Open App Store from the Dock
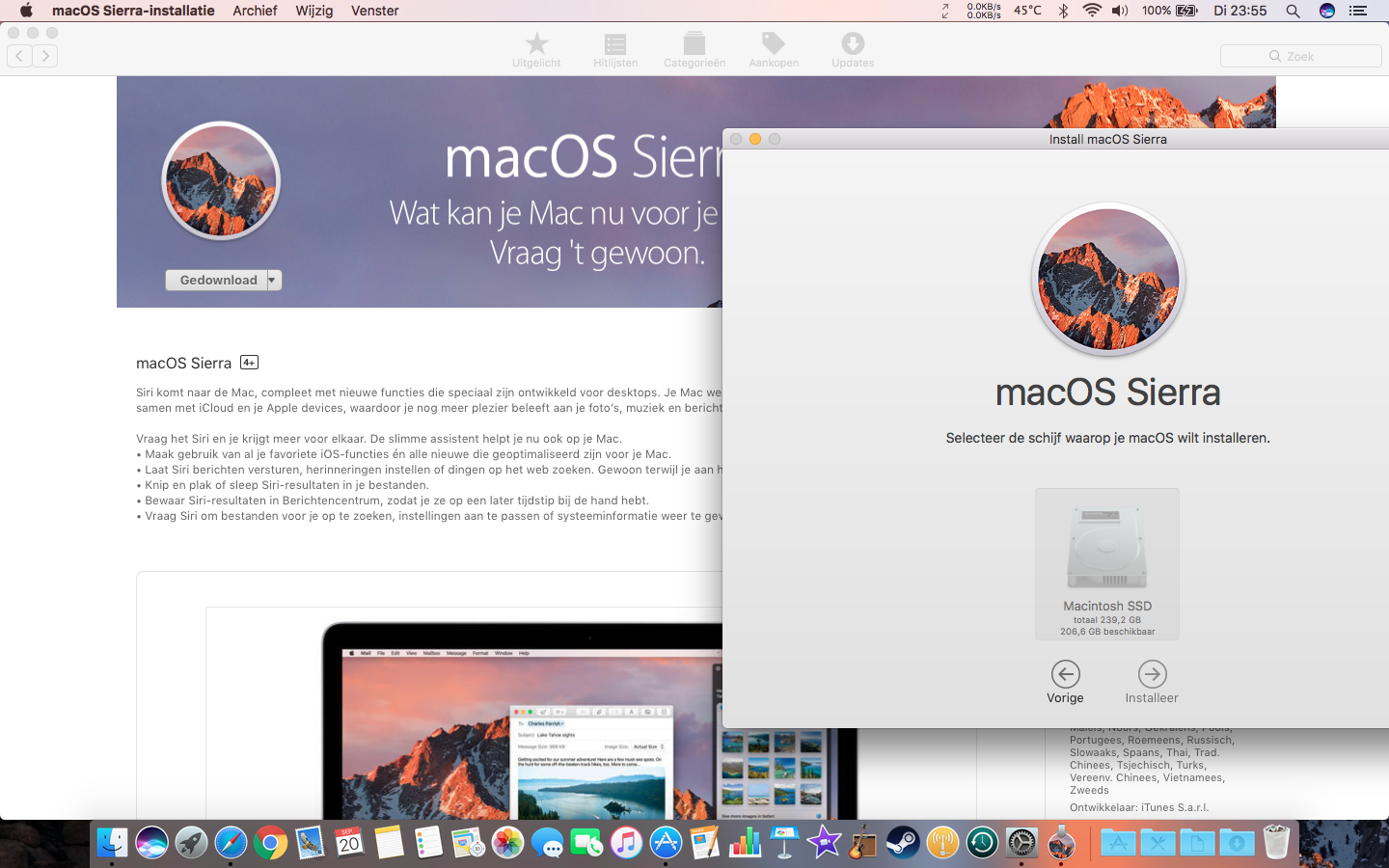 pos(666,843)
